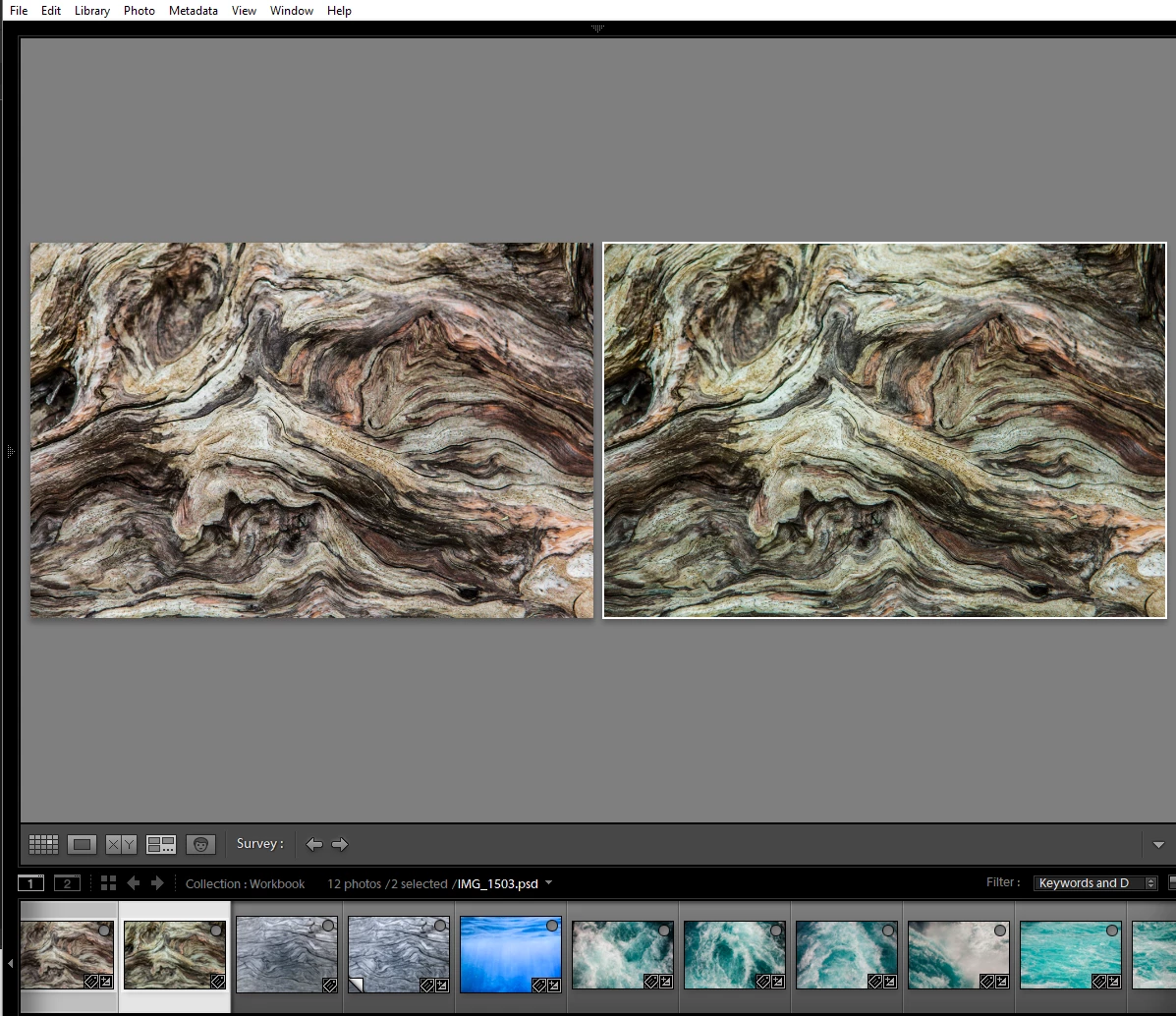This screenshot has width=1176, height=1016.
Task: Switch to Loupe view icon
Action: pyautogui.click(x=83, y=844)
